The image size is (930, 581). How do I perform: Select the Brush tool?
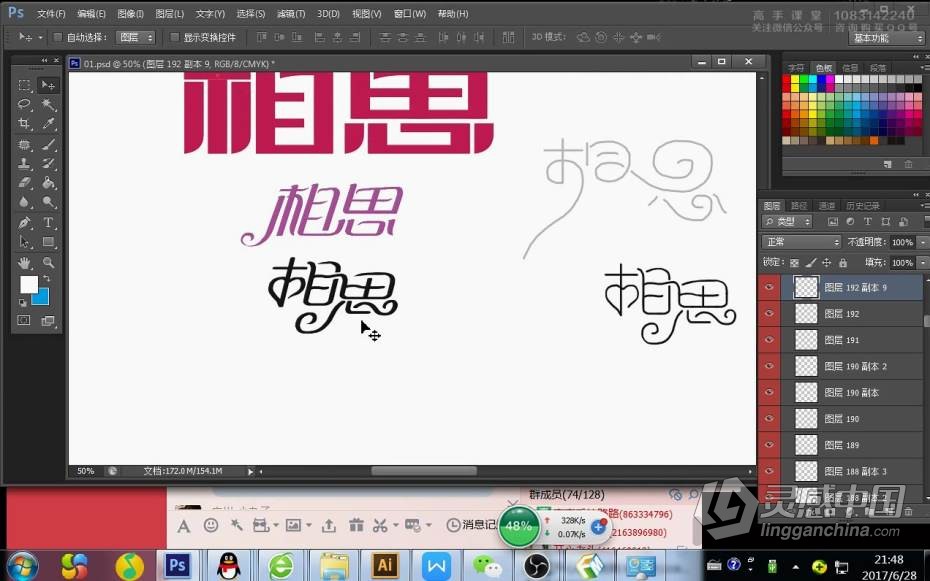tap(48, 144)
